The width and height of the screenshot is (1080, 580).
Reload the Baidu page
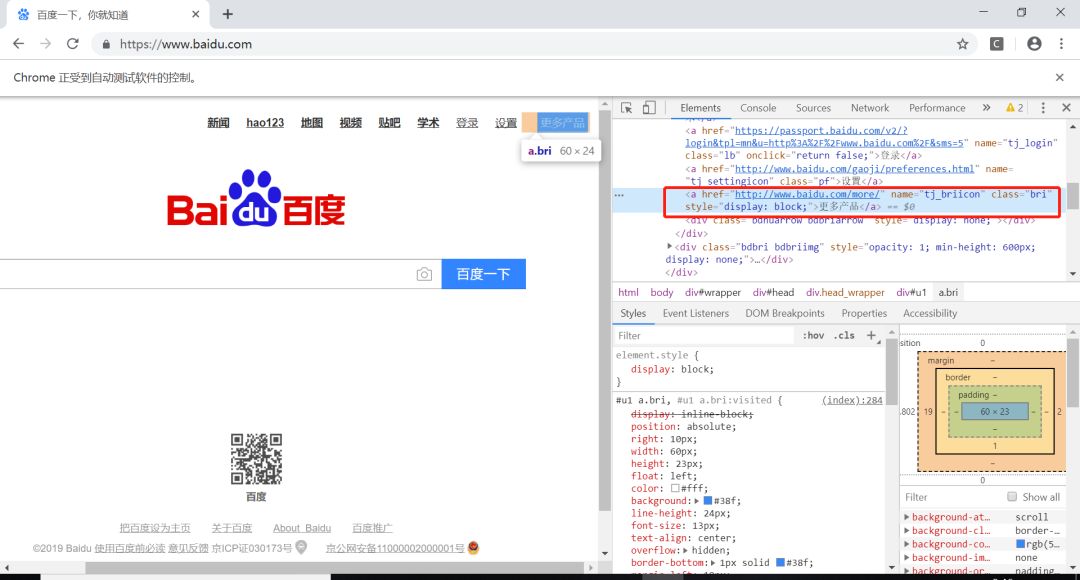click(x=72, y=44)
